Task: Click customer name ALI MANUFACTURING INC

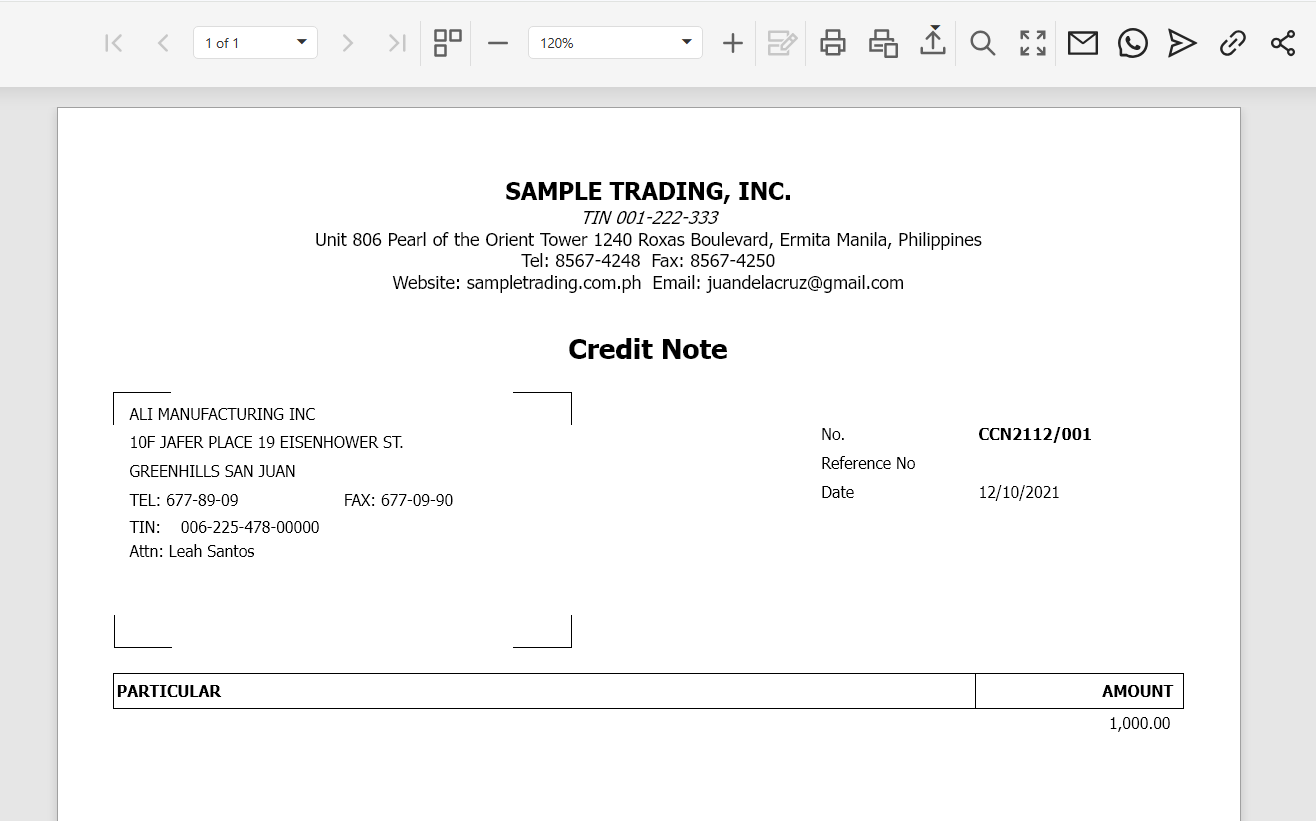Action: [x=222, y=414]
